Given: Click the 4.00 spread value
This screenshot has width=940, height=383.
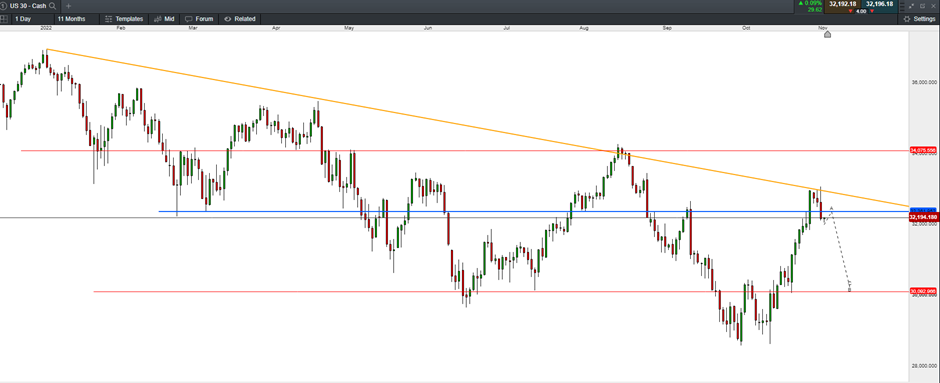Looking at the screenshot, I should click(861, 11).
